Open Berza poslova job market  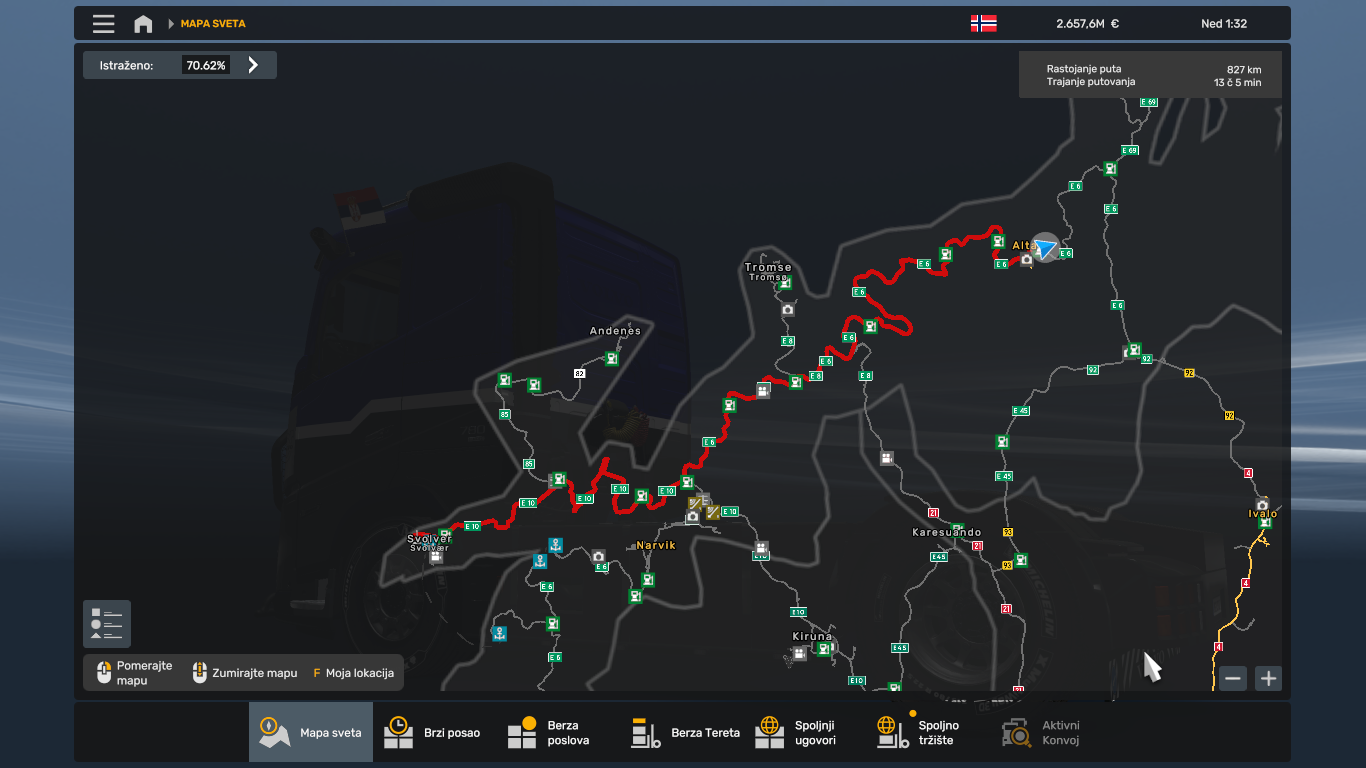(x=548, y=732)
